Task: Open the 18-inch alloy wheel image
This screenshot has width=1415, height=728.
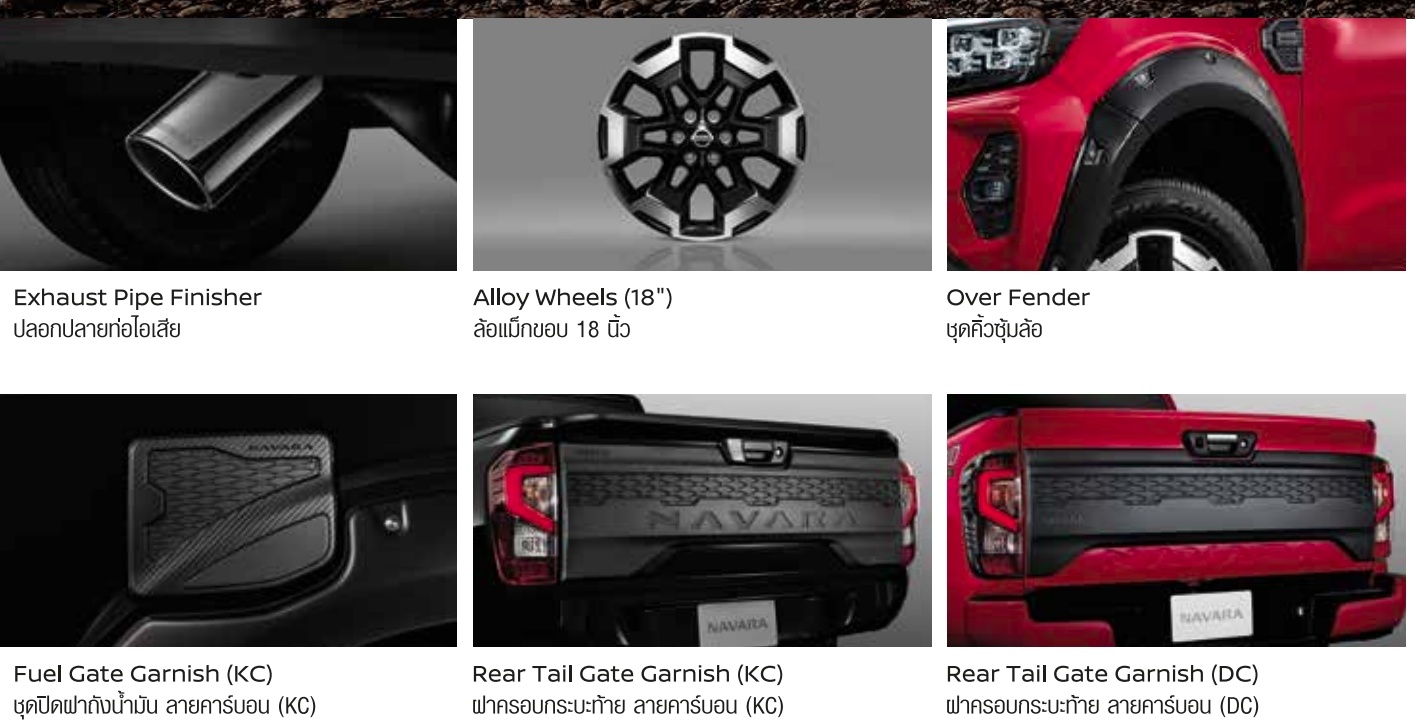Action: click(x=702, y=144)
